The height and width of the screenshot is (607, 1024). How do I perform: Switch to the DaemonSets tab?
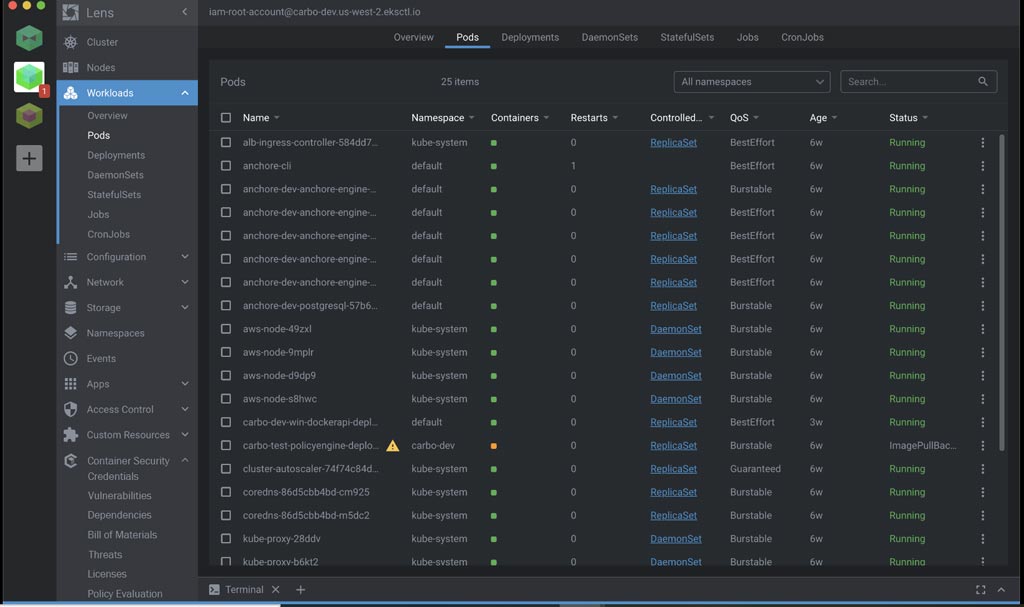[610, 37]
